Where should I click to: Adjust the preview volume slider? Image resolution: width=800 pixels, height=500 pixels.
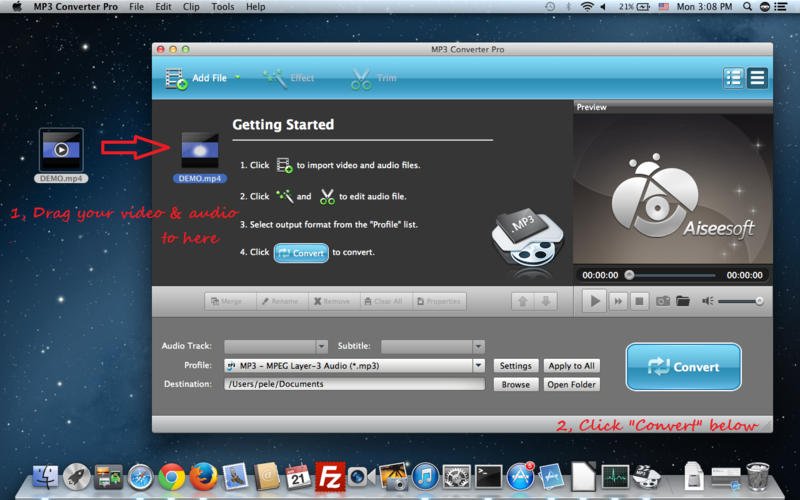tap(741, 302)
